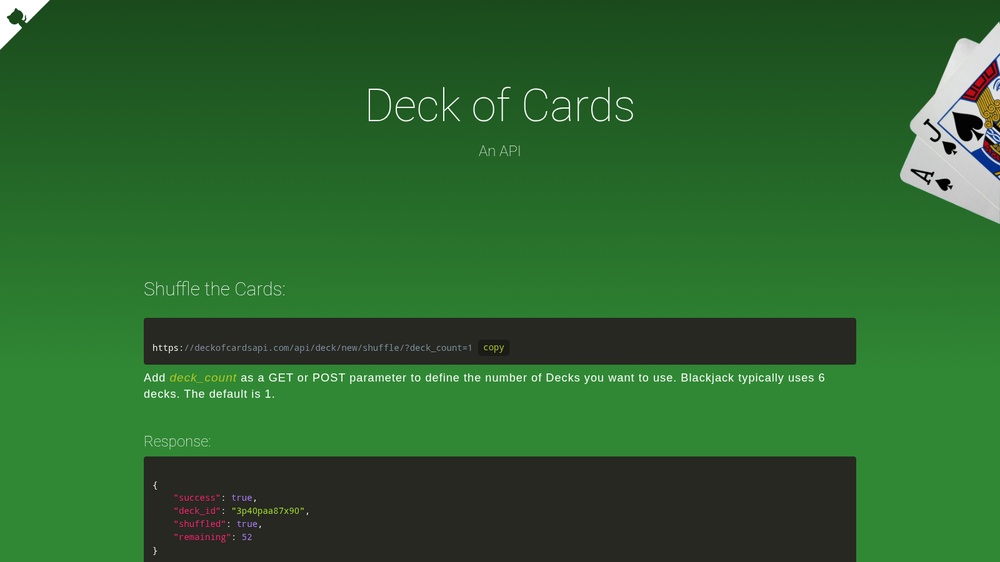
Task: Click the "Deck of Cards" title
Action: pyautogui.click(x=500, y=105)
